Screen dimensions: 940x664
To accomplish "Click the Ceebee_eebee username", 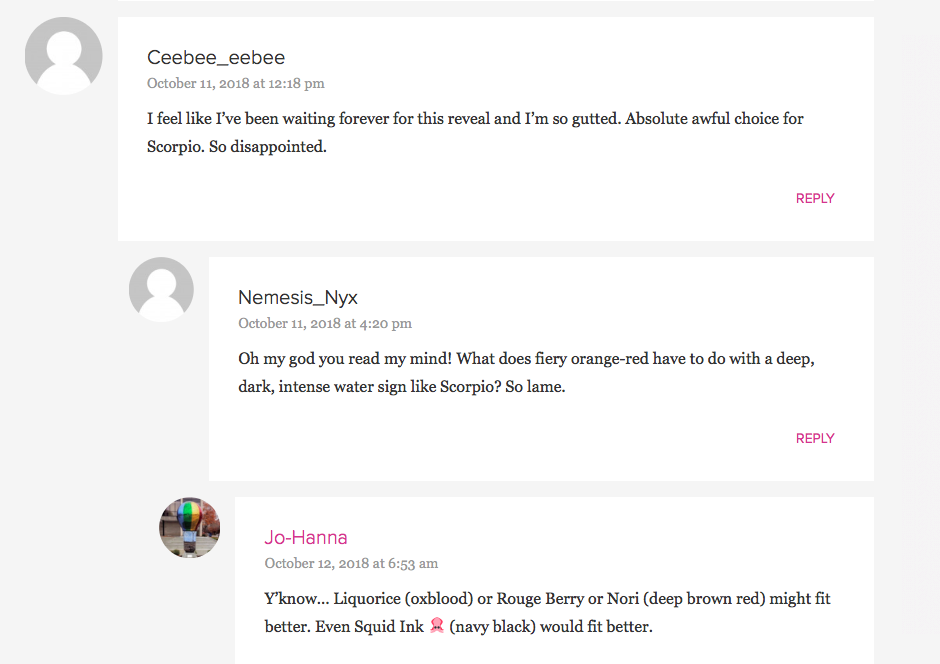I will point(216,57).
